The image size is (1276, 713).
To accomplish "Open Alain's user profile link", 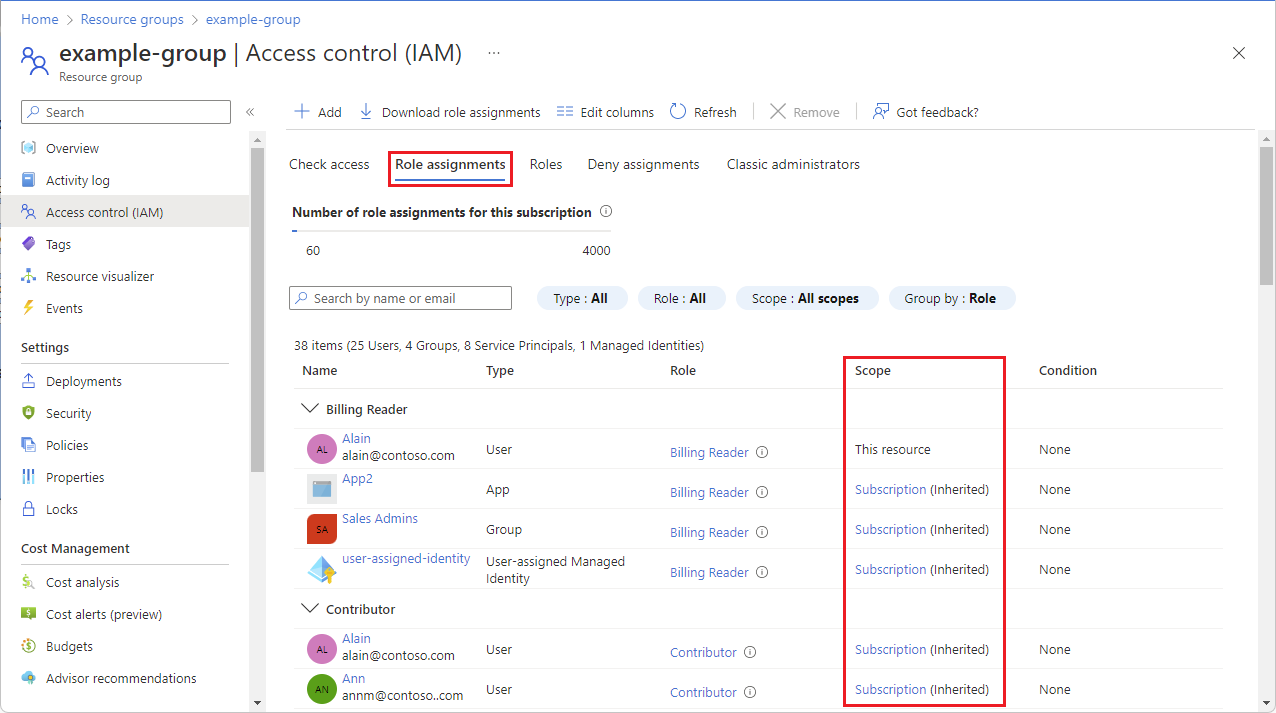I will pos(356,437).
